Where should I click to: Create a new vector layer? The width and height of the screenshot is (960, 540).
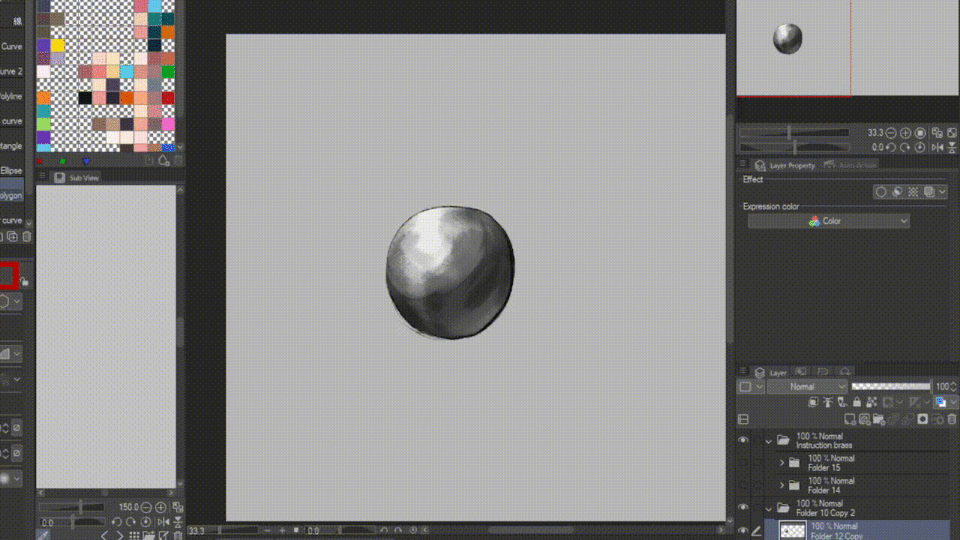tap(864, 419)
